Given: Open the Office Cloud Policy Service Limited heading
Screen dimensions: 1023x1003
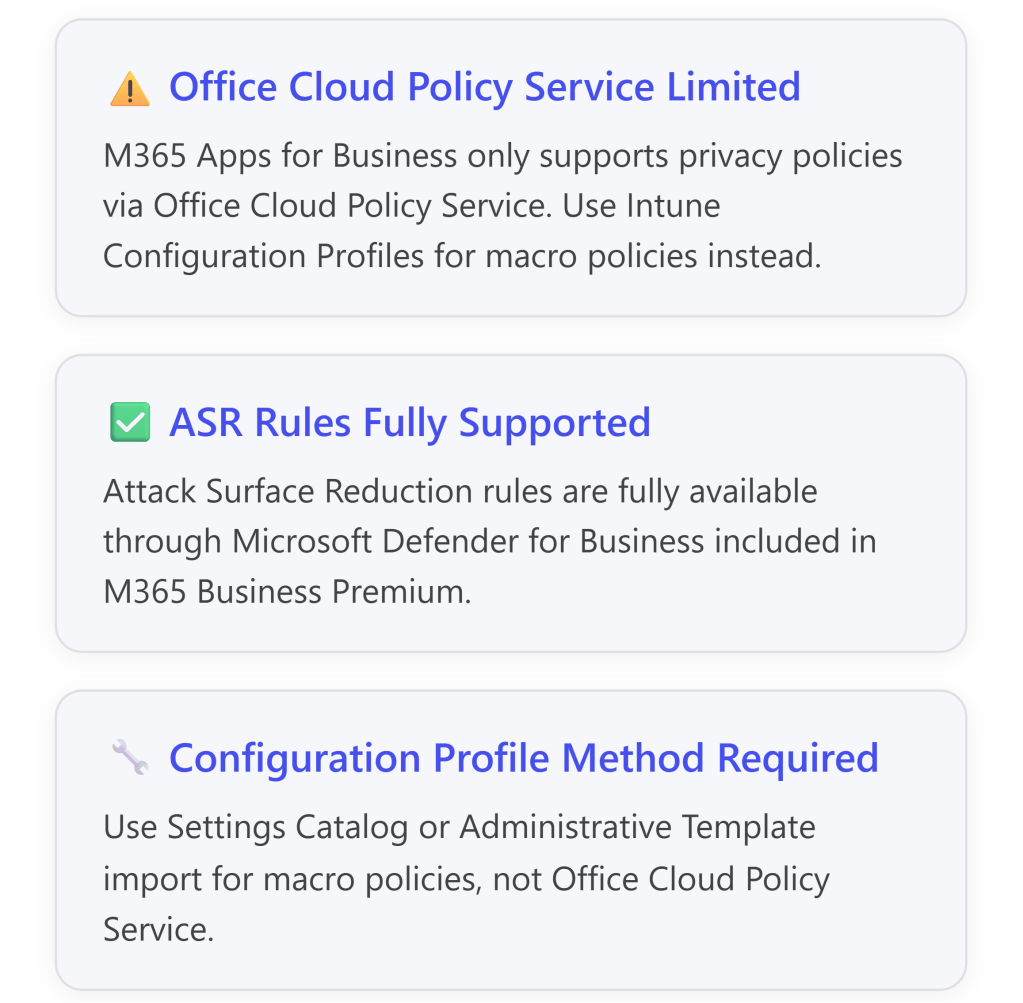Looking at the screenshot, I should [x=484, y=87].
